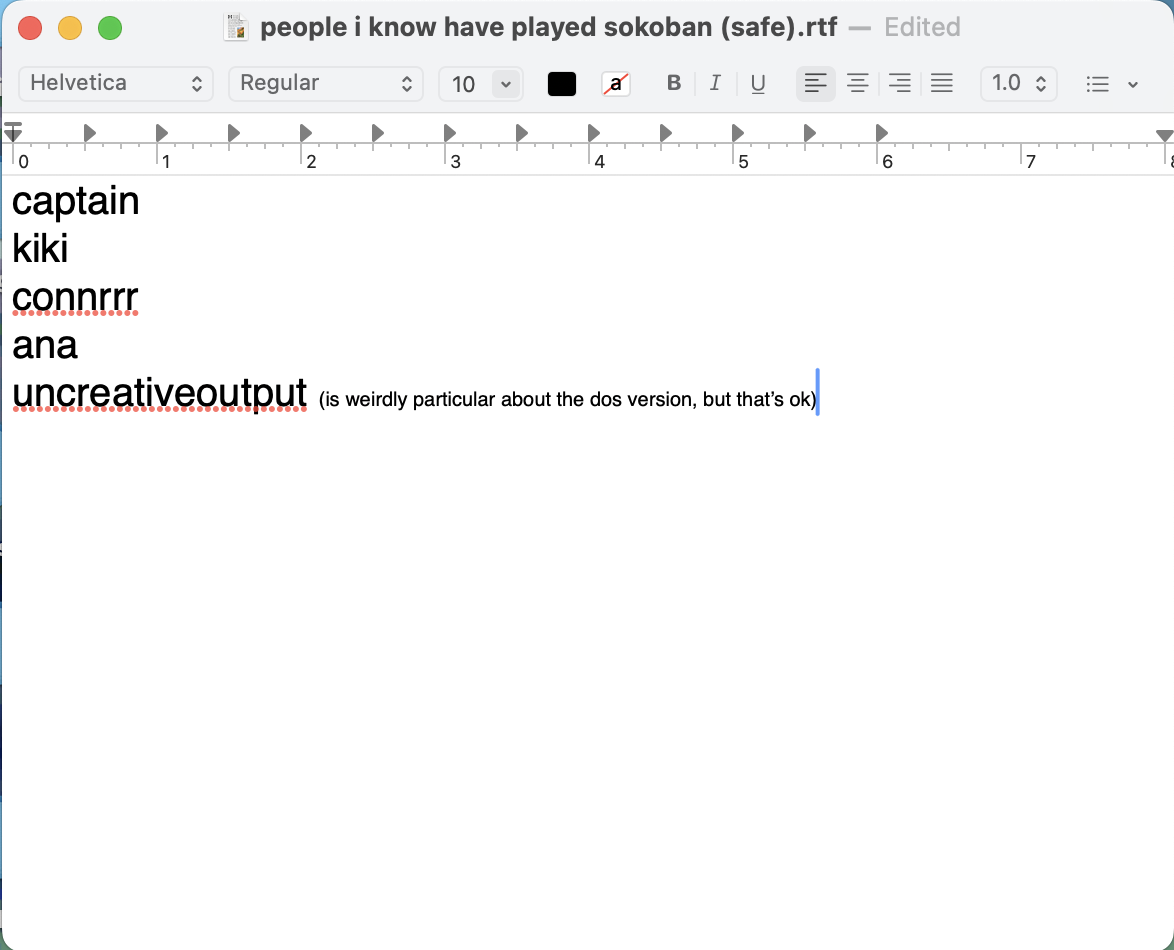Click the right margin marker on ruler
This screenshot has width=1174, height=950.
coord(1164,136)
